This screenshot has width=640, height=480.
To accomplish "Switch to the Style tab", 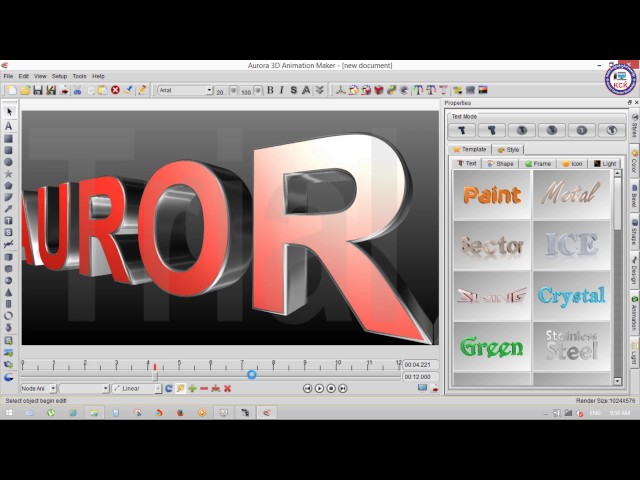I will (x=508, y=150).
